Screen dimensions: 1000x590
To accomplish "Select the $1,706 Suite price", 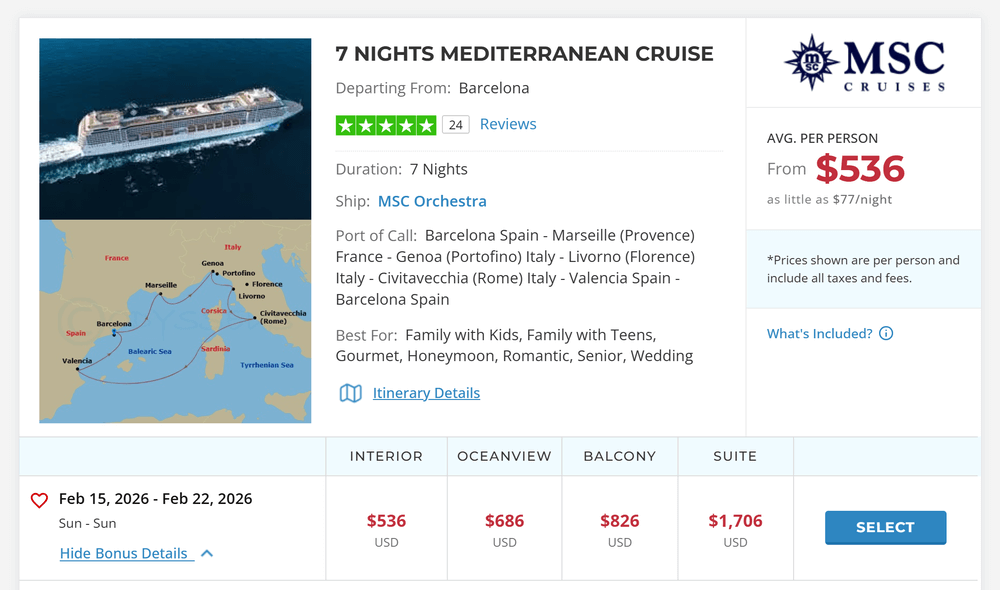I will point(735,521).
